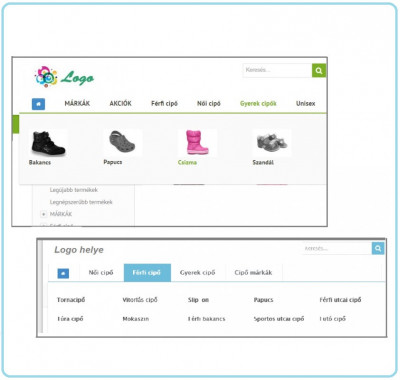
Task: Go home via blue house icon in top menu
Action: point(38,104)
